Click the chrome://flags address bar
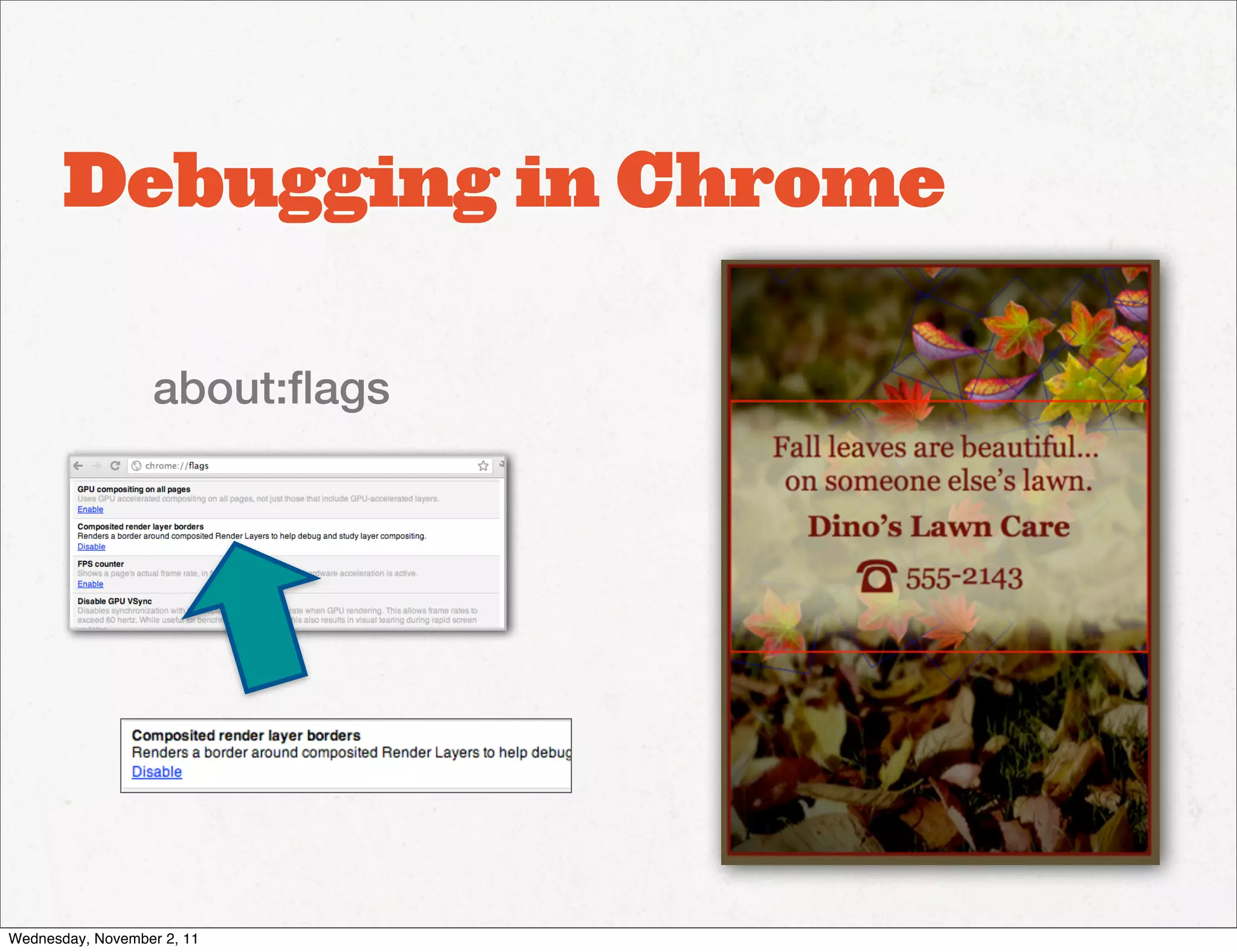 [x=310, y=466]
